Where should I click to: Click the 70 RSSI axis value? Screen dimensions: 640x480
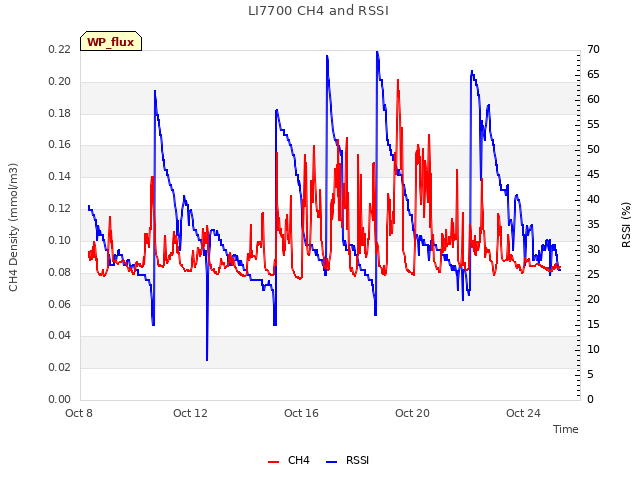[x=593, y=50]
